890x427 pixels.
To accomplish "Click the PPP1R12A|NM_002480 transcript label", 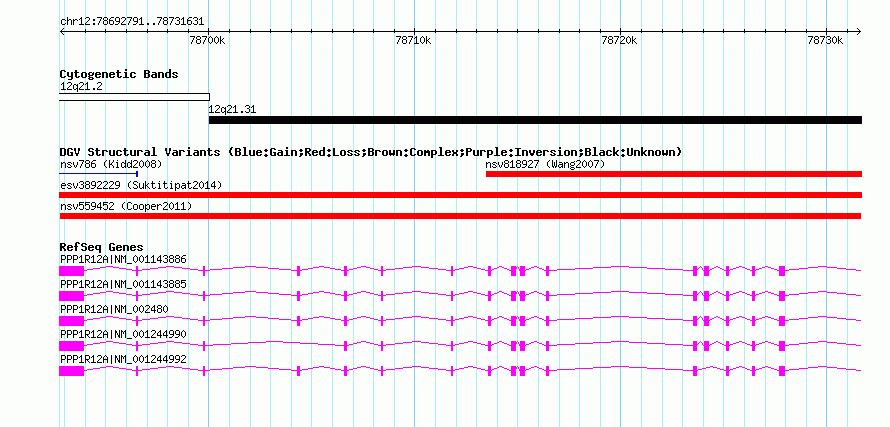I will (114, 309).
